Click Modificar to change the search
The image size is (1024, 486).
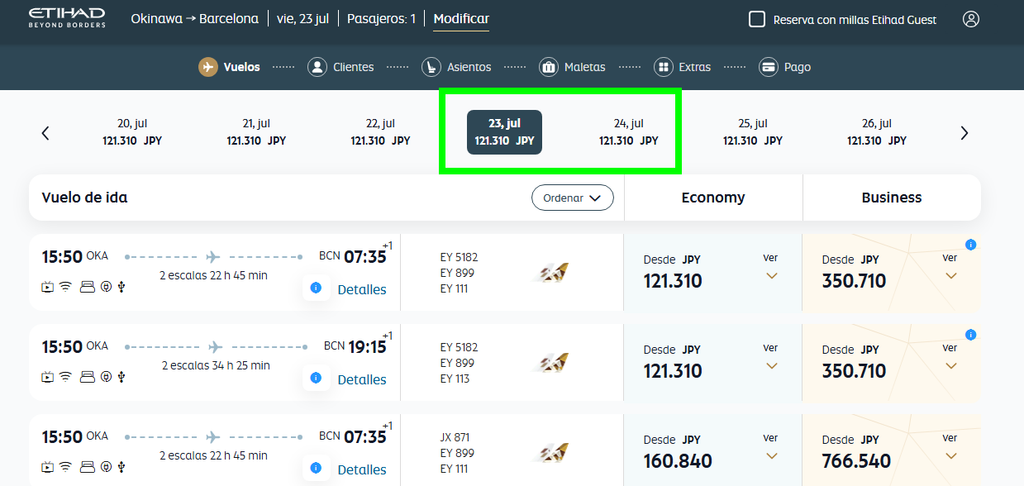(461, 19)
